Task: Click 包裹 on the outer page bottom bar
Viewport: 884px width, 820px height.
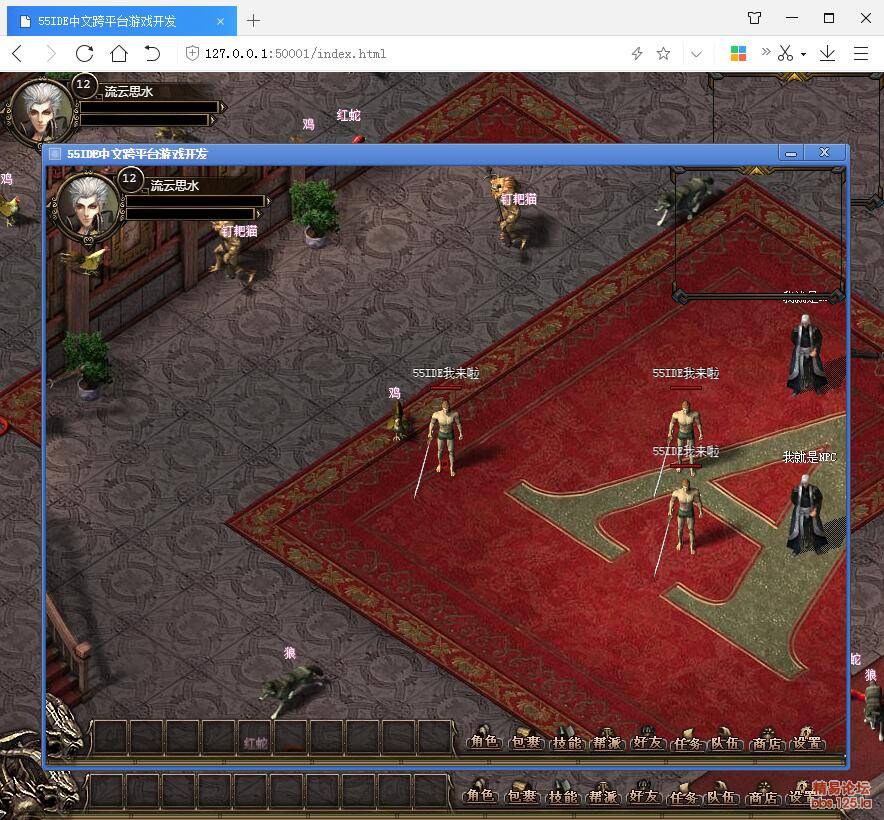Action: point(521,795)
